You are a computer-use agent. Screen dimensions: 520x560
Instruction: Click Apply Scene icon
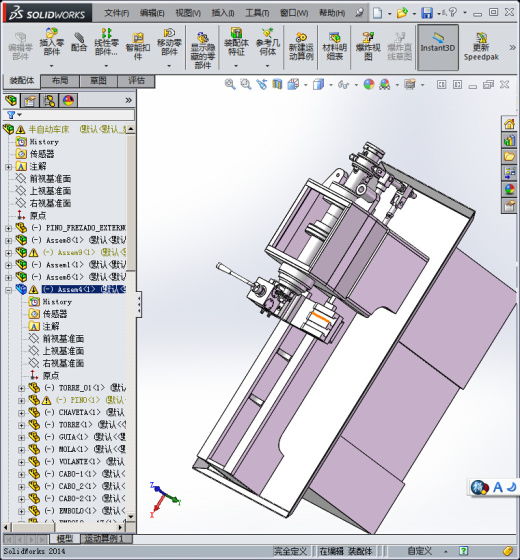(x=385, y=85)
